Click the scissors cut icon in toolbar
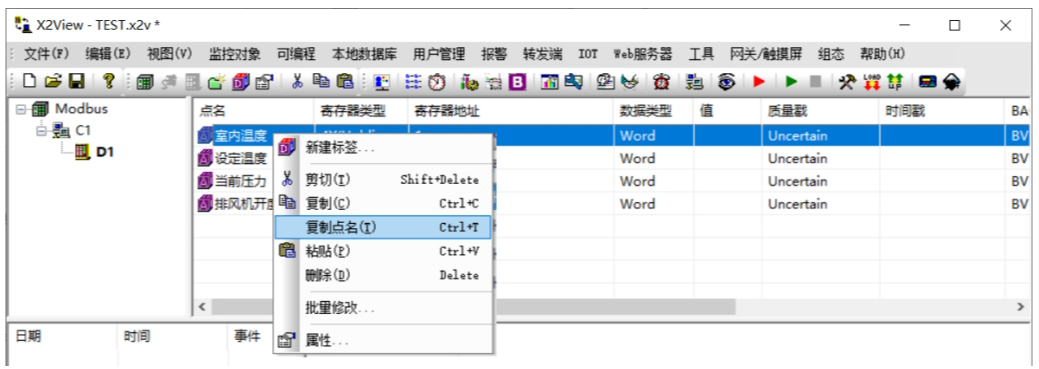This screenshot has width=1039, height=369. 297,81
